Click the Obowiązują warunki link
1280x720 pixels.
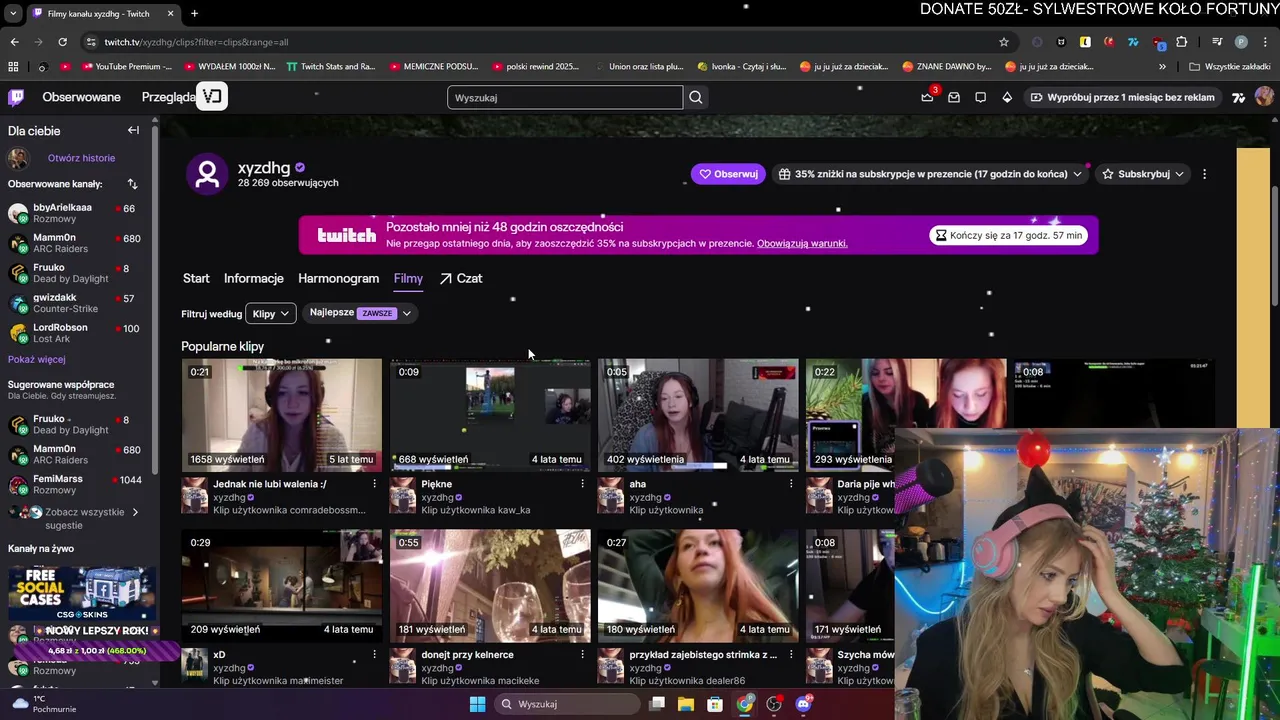tap(802, 243)
